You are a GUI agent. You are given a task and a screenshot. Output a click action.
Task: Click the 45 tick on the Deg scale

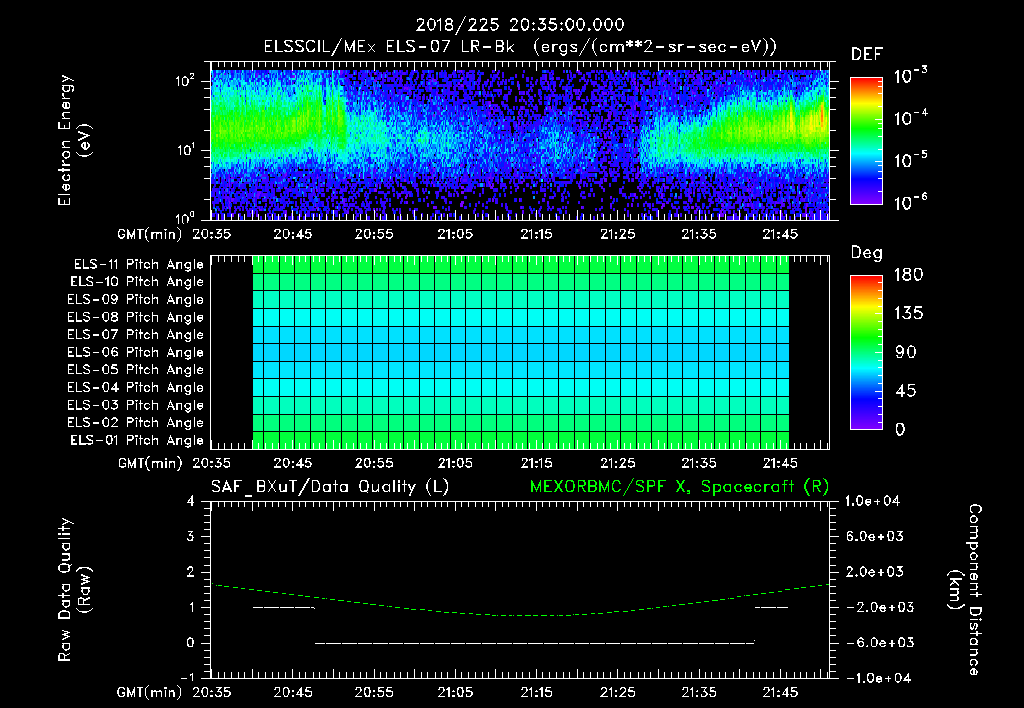tap(906, 391)
